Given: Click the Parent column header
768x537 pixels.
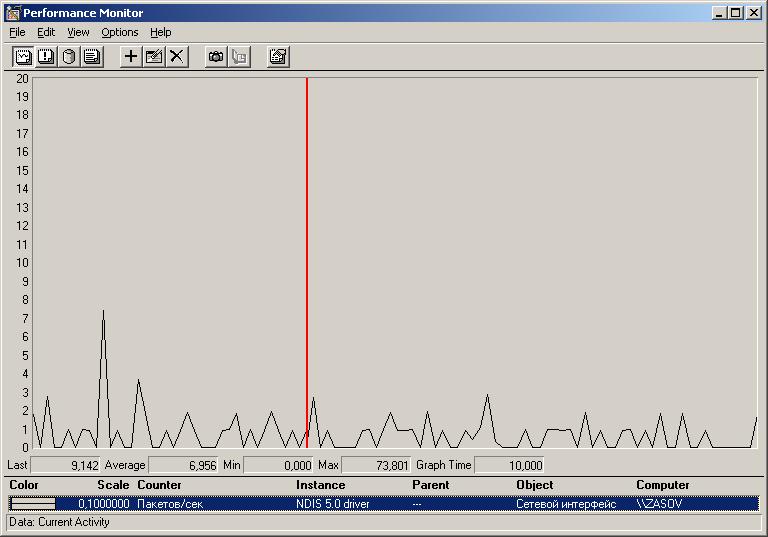Looking at the screenshot, I should [x=431, y=485].
